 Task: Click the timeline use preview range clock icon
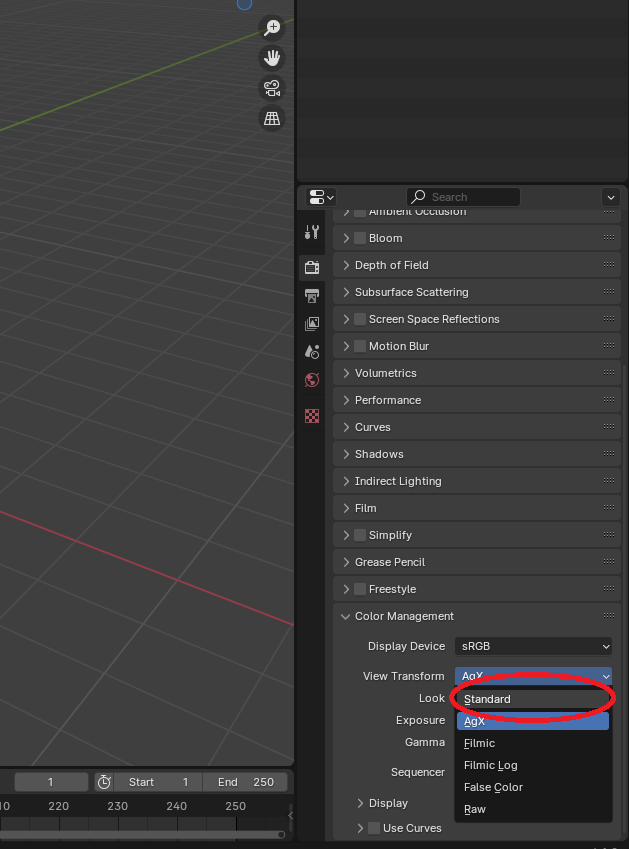[x=104, y=782]
